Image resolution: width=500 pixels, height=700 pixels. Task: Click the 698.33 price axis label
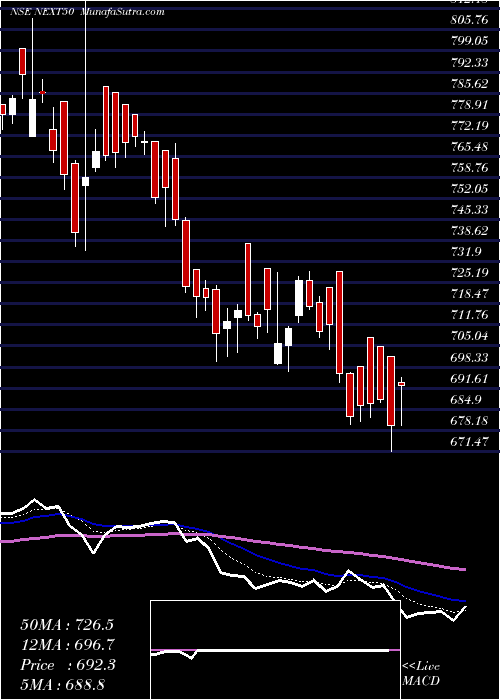[x=468, y=358]
